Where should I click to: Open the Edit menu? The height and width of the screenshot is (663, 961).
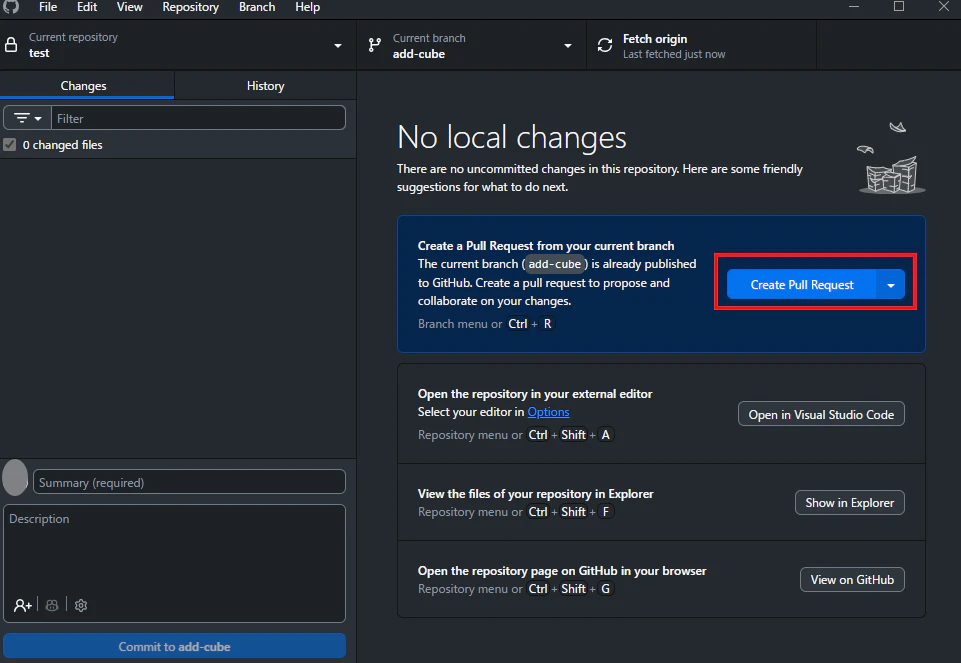click(x=87, y=7)
